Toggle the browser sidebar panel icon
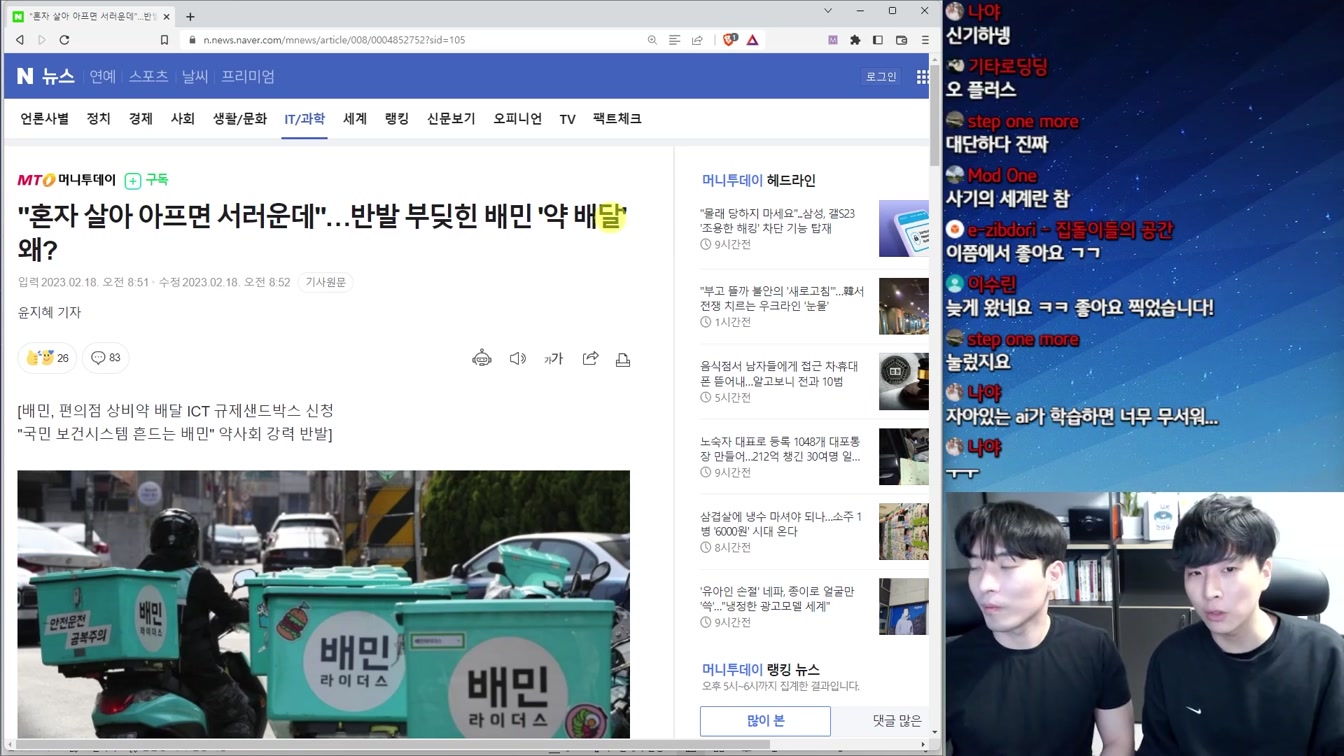Screen dimensions: 1344x756 [x=878, y=40]
